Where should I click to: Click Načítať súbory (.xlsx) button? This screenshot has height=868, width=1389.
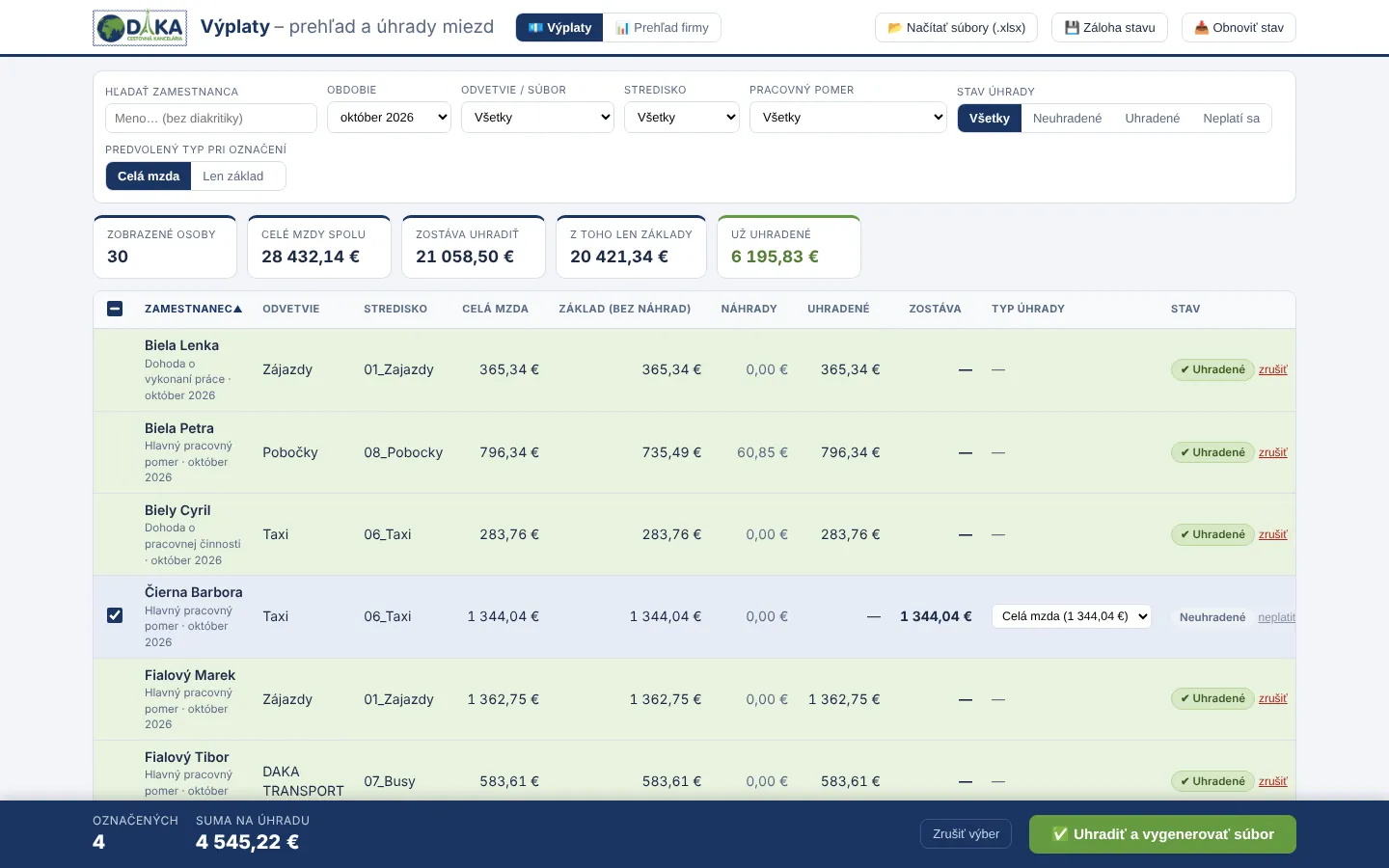[x=956, y=28]
